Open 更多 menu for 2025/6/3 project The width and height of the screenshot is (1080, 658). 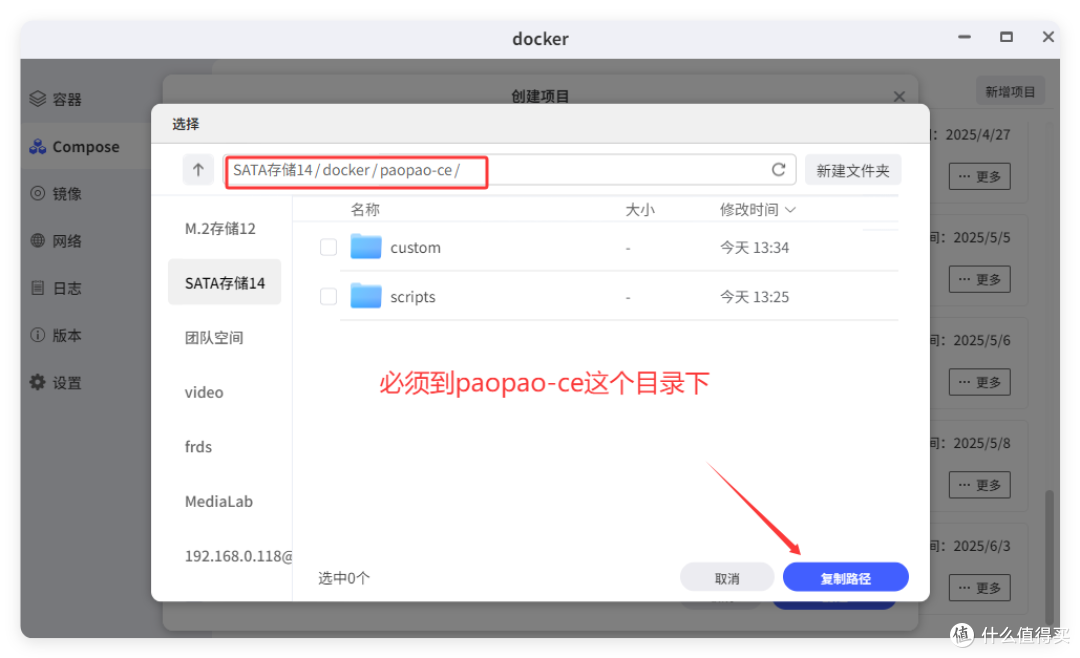click(979, 588)
